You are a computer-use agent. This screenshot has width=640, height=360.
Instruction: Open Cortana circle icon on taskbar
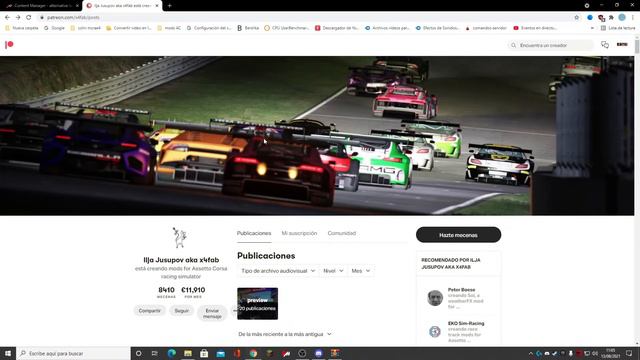pos(138,353)
